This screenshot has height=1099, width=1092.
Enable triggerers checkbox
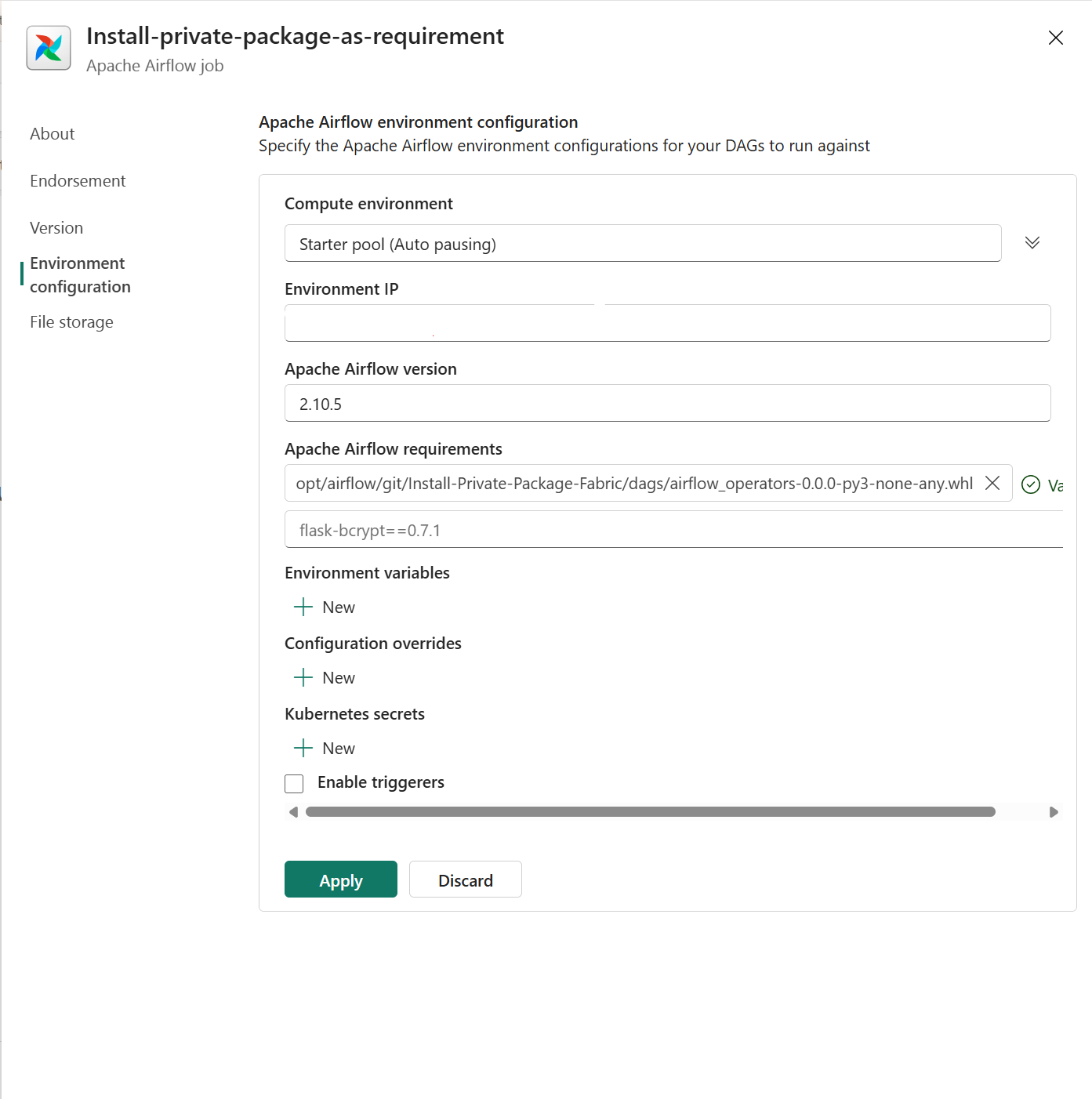tap(294, 783)
